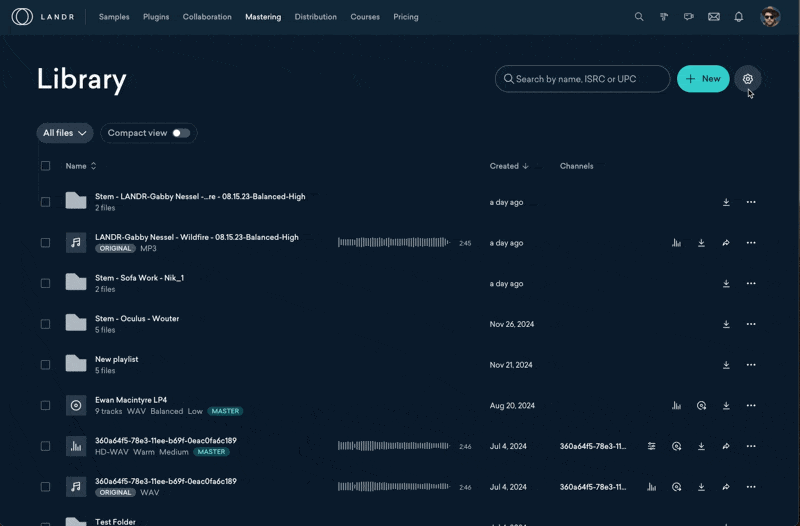Master the LANDR-Gabby Nessel - Wildfire MP3 track
The image size is (800, 526).
click(677, 243)
